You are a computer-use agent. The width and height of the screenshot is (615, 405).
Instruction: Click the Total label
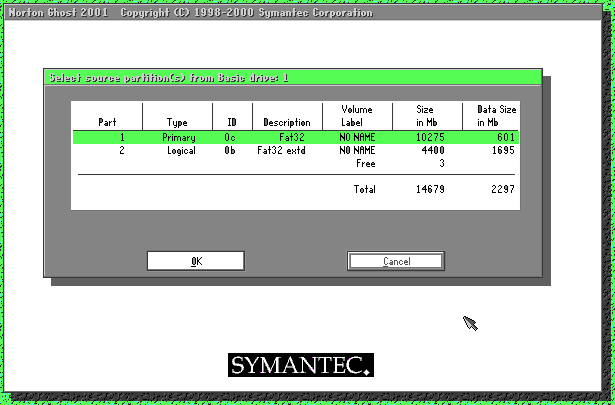point(364,189)
